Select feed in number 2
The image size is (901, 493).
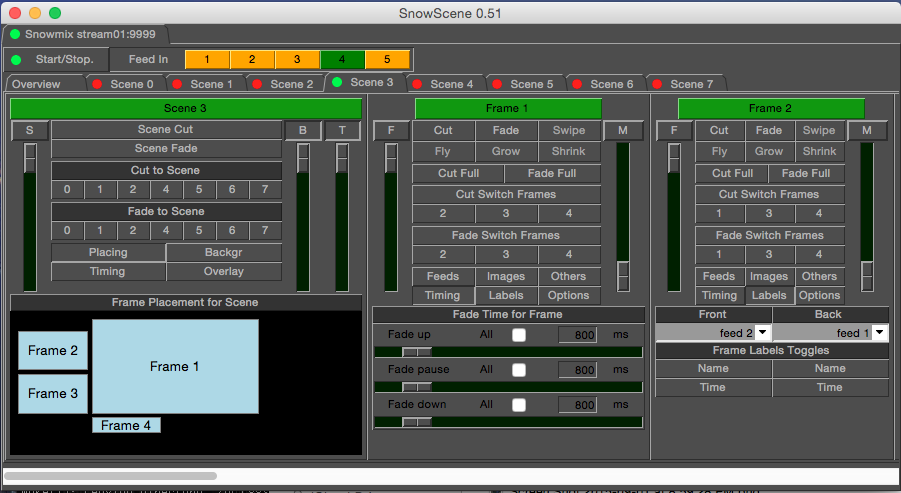252,59
